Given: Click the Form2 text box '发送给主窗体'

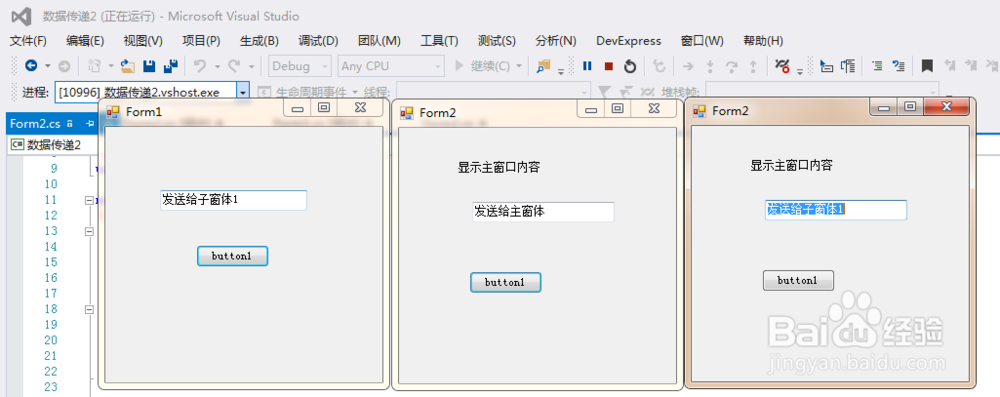Looking at the screenshot, I should click(x=543, y=212).
